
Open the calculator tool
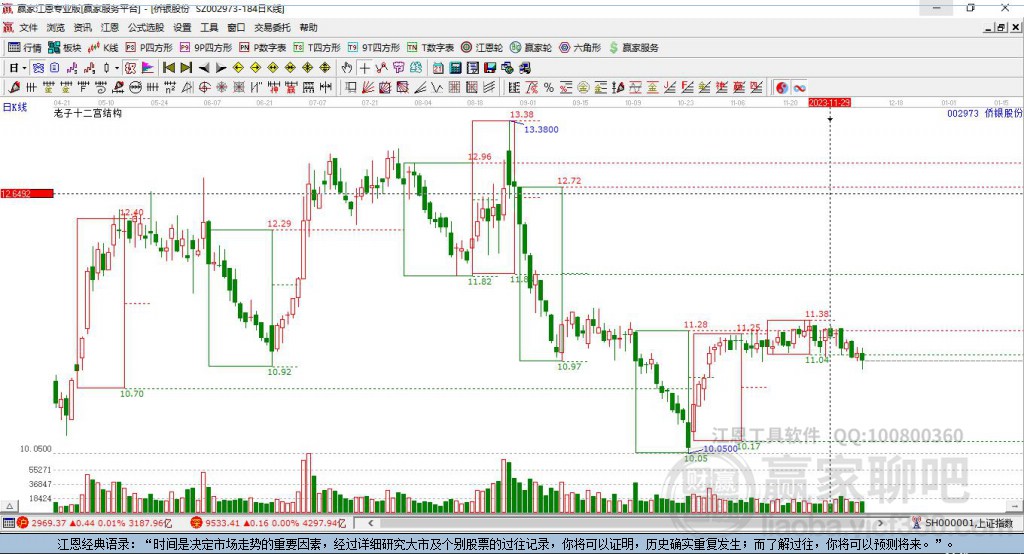(456, 68)
